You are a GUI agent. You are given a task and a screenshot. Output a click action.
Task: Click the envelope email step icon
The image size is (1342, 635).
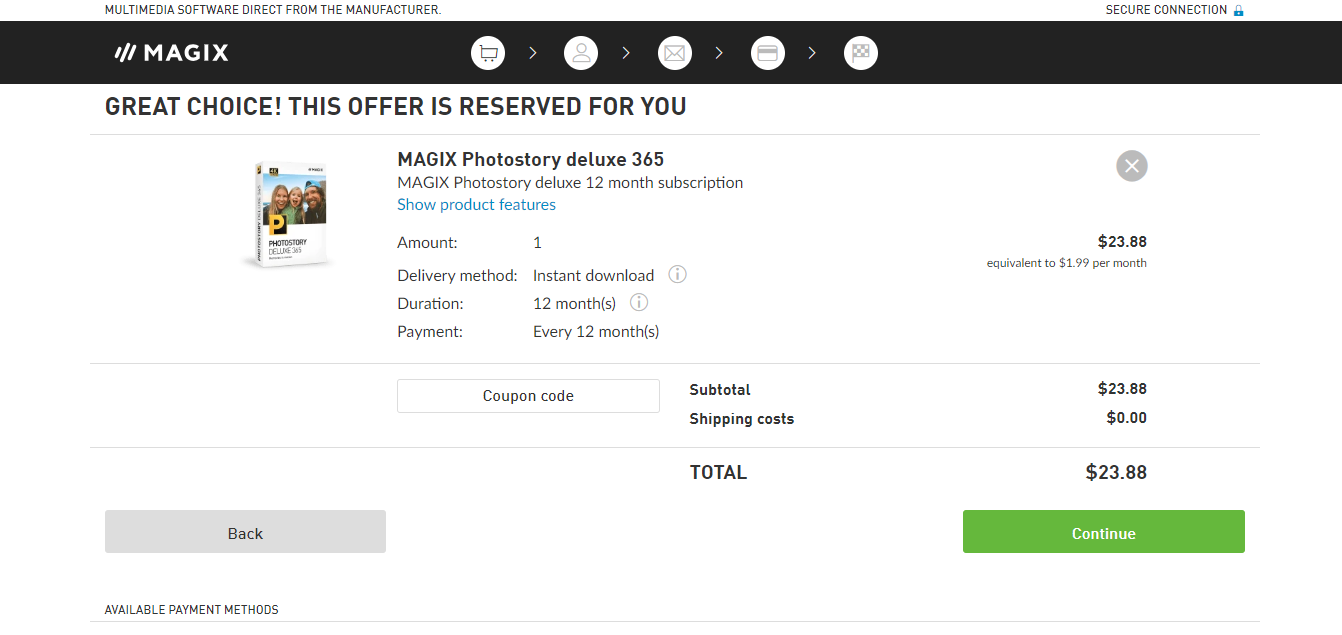pyautogui.click(x=675, y=53)
